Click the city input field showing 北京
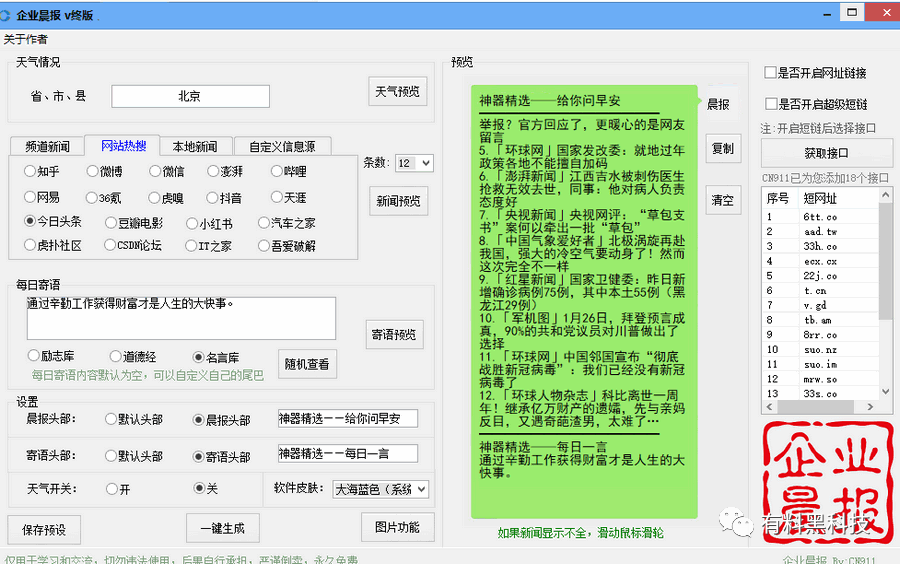Viewport: 900px width, 564px height. point(190,96)
